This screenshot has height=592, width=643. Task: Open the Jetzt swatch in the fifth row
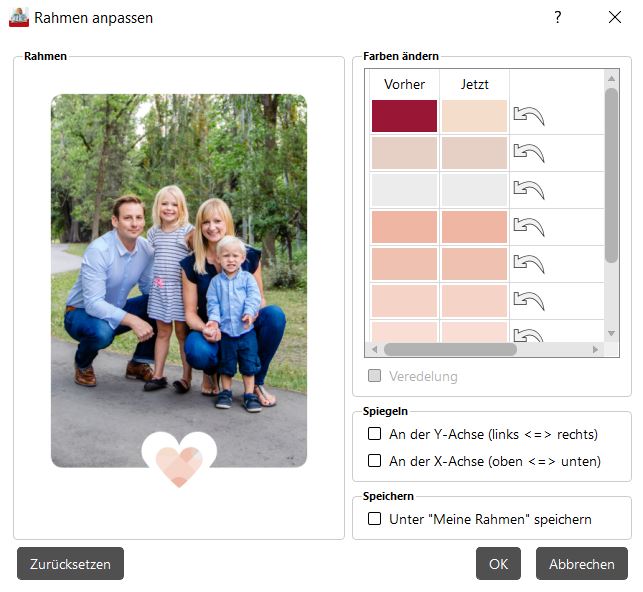click(474, 264)
